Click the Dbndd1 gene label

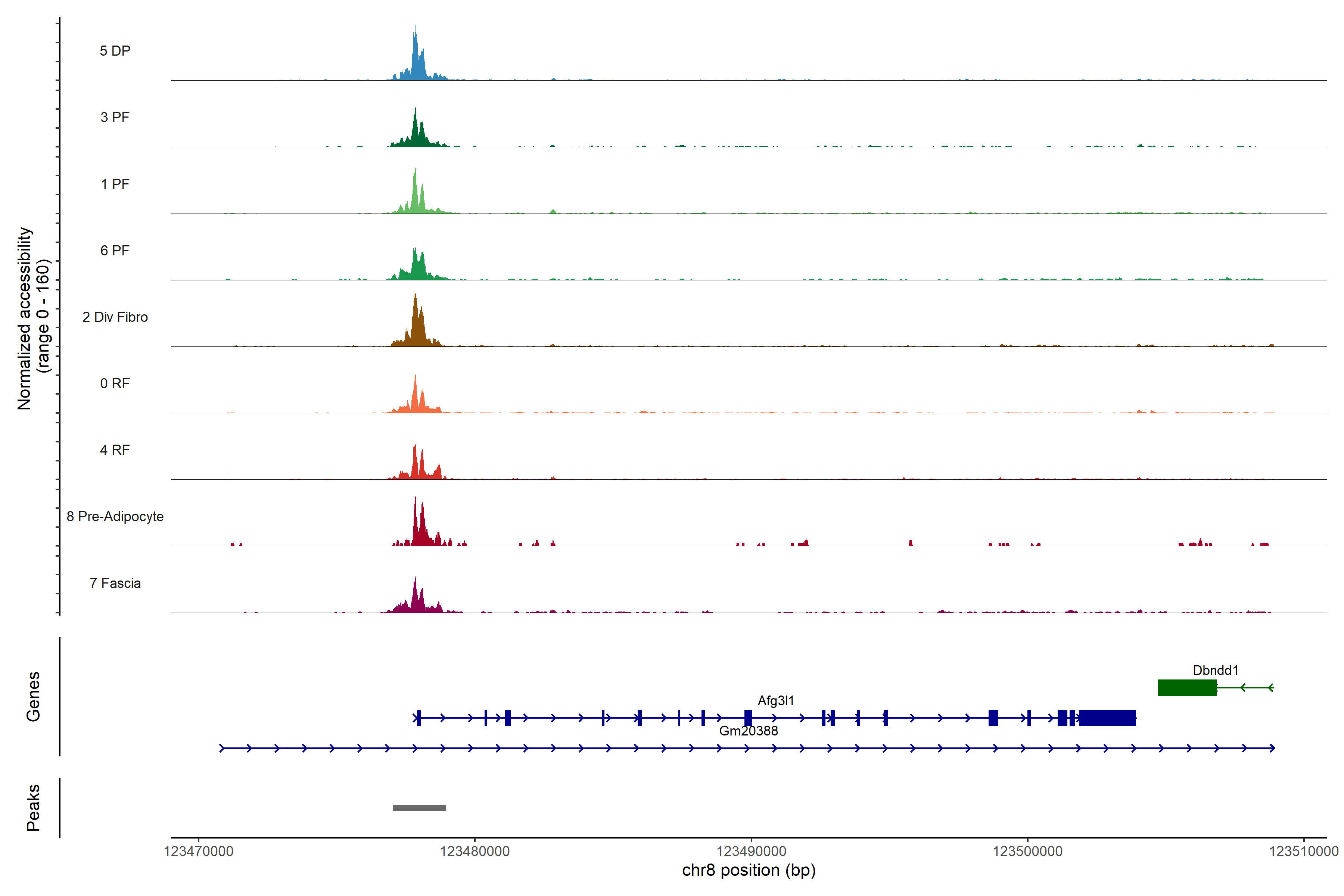[x=1215, y=670]
